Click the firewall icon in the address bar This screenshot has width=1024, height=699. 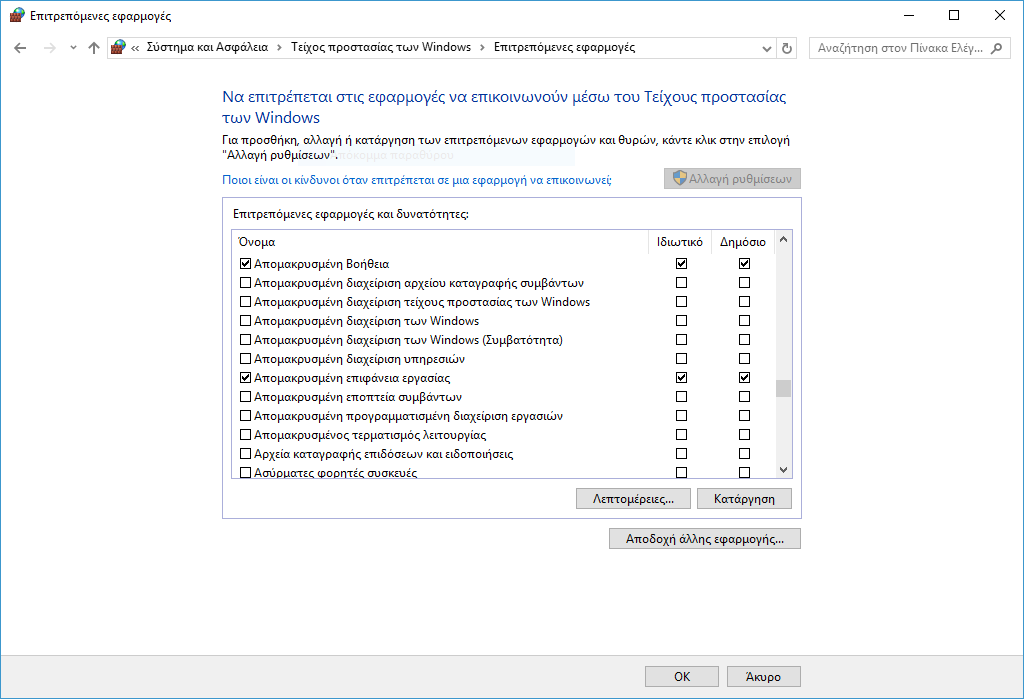pos(118,47)
